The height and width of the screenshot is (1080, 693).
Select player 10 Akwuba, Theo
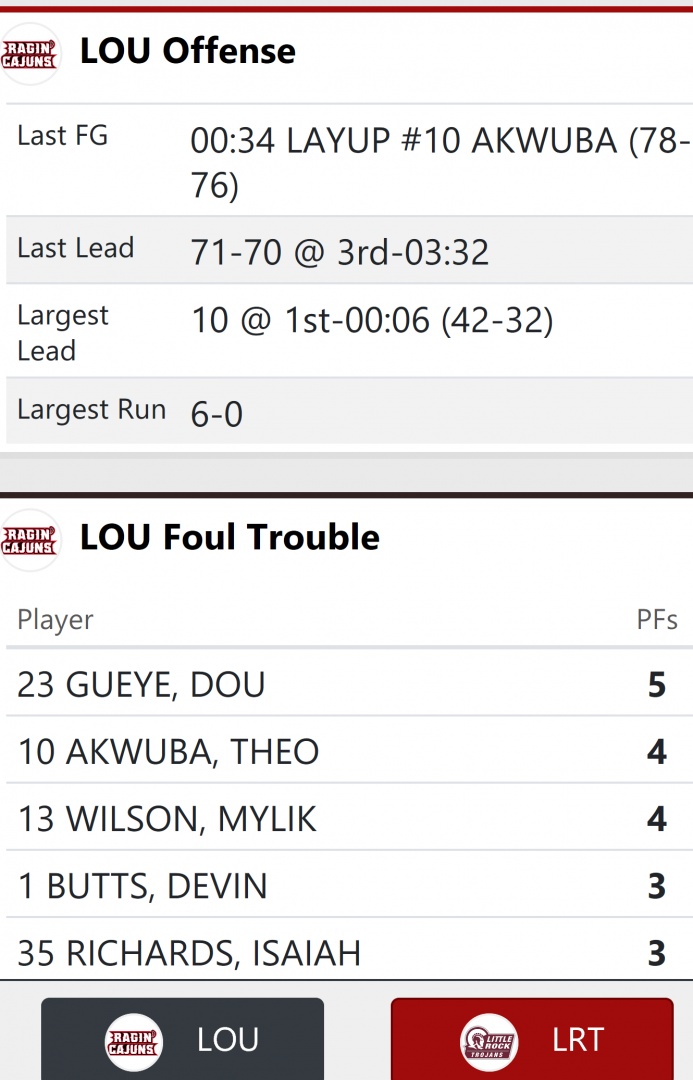pyautogui.click(x=168, y=752)
